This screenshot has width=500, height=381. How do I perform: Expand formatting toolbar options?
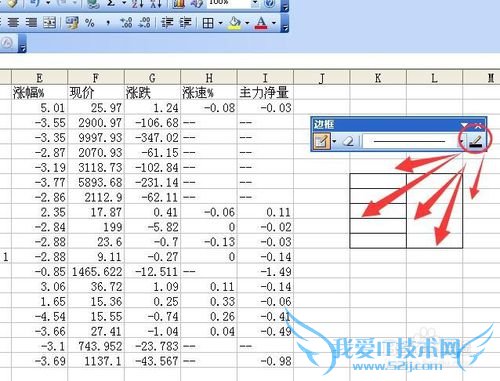click(284, 23)
